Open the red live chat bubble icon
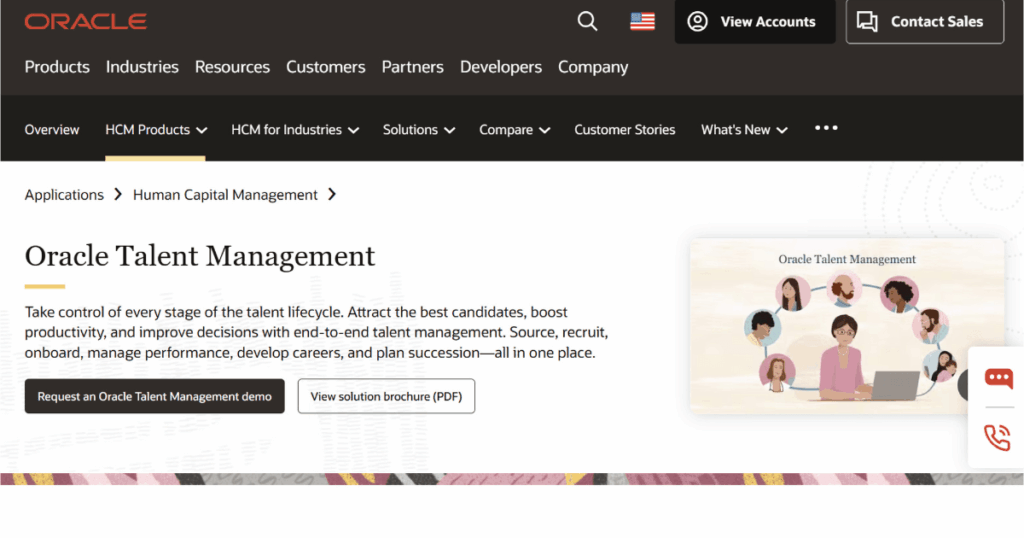This screenshot has height=538, width=1024. click(x=999, y=378)
